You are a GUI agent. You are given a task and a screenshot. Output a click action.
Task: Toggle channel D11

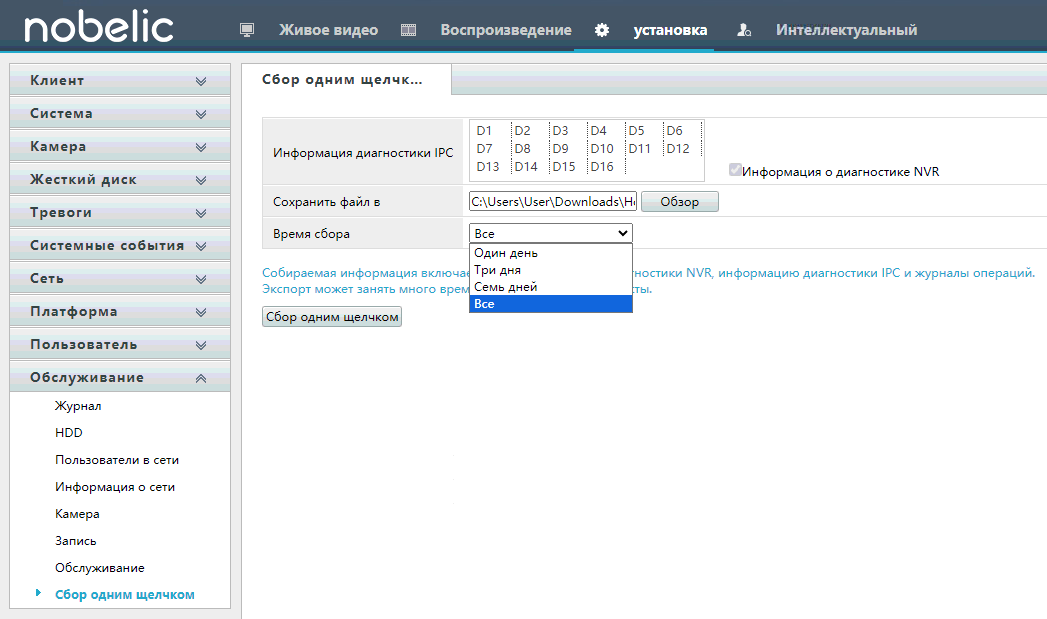point(639,149)
